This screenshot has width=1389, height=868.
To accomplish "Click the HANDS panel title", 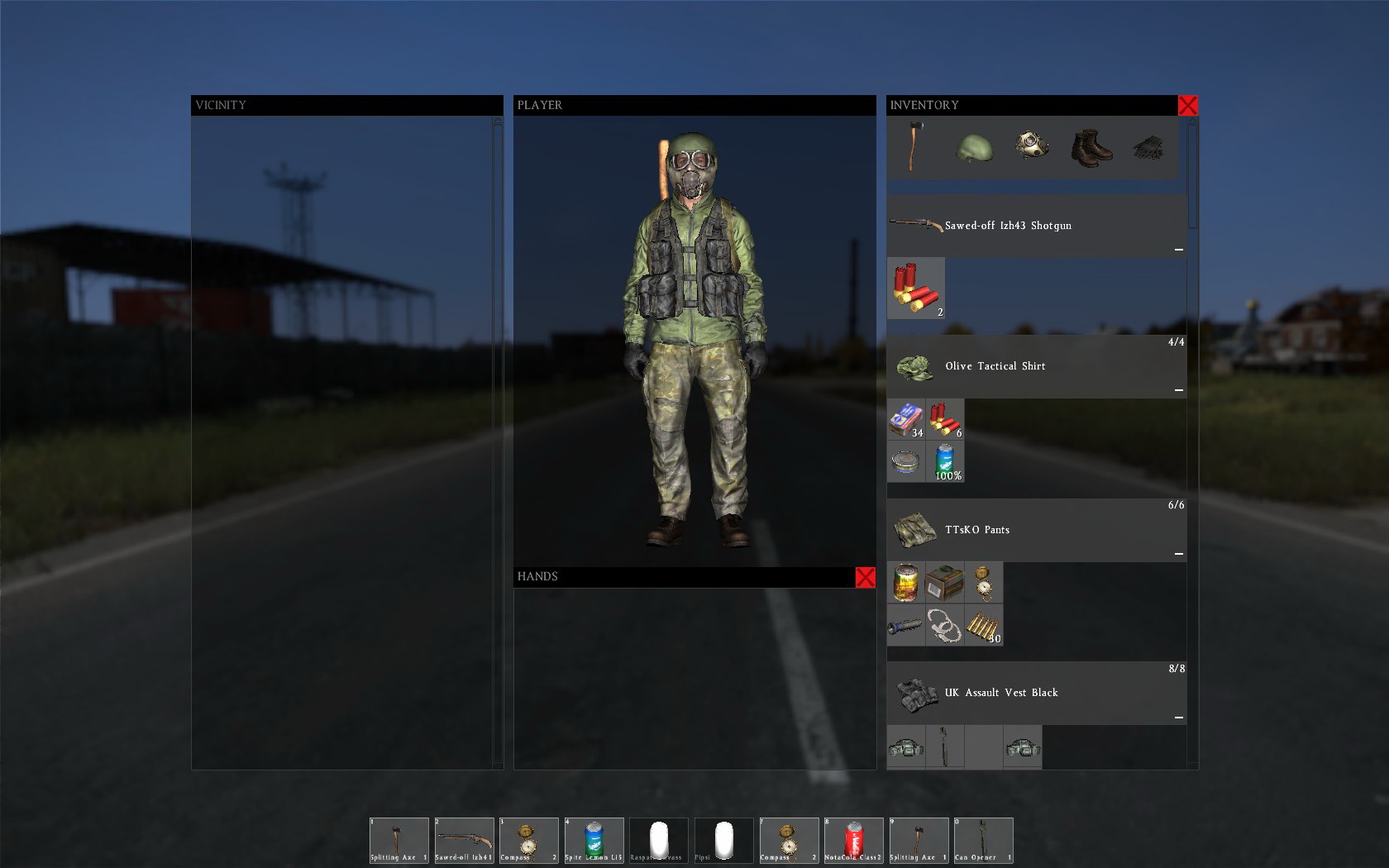I will tap(537, 576).
